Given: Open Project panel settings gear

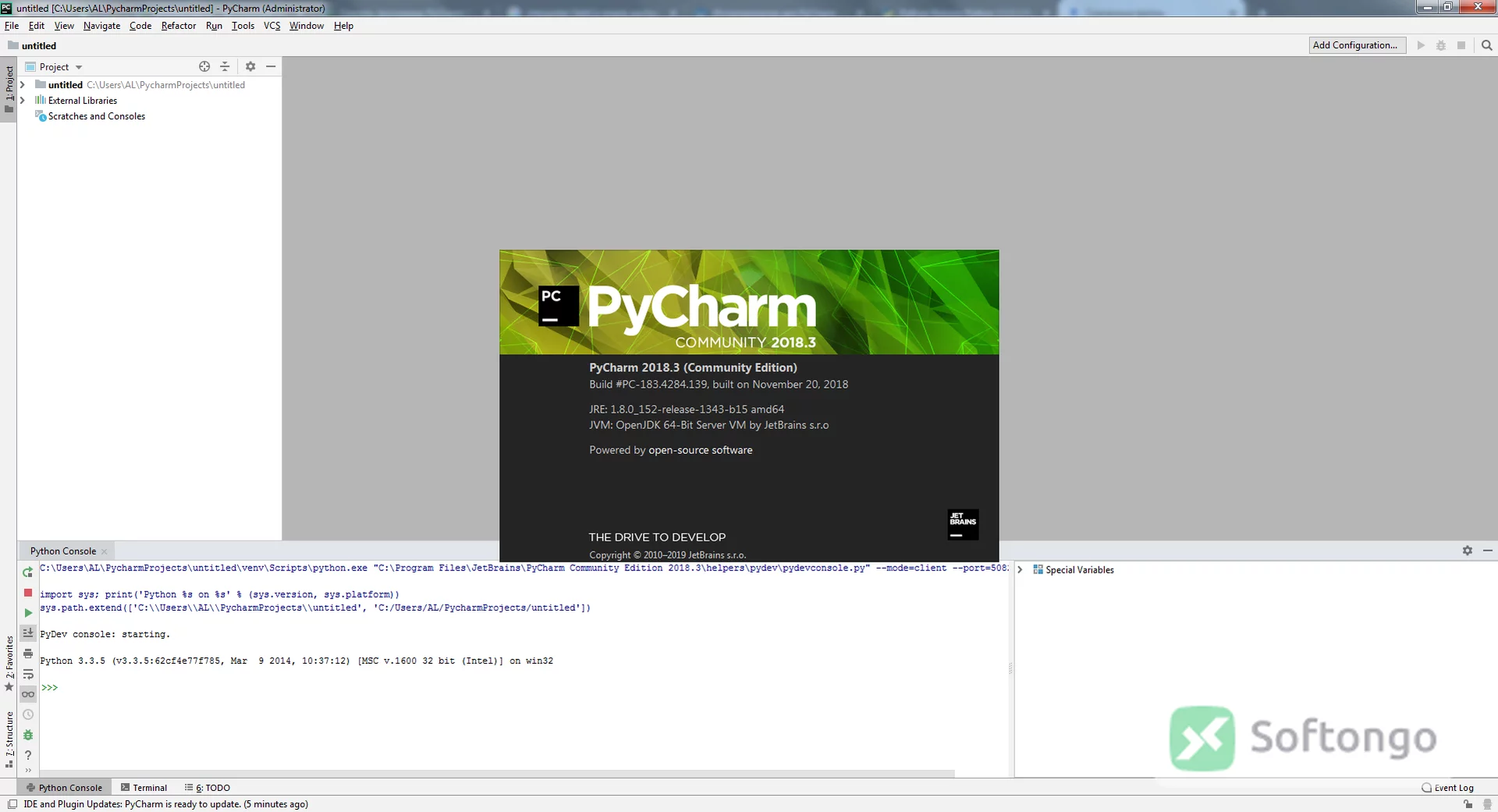Looking at the screenshot, I should (250, 66).
